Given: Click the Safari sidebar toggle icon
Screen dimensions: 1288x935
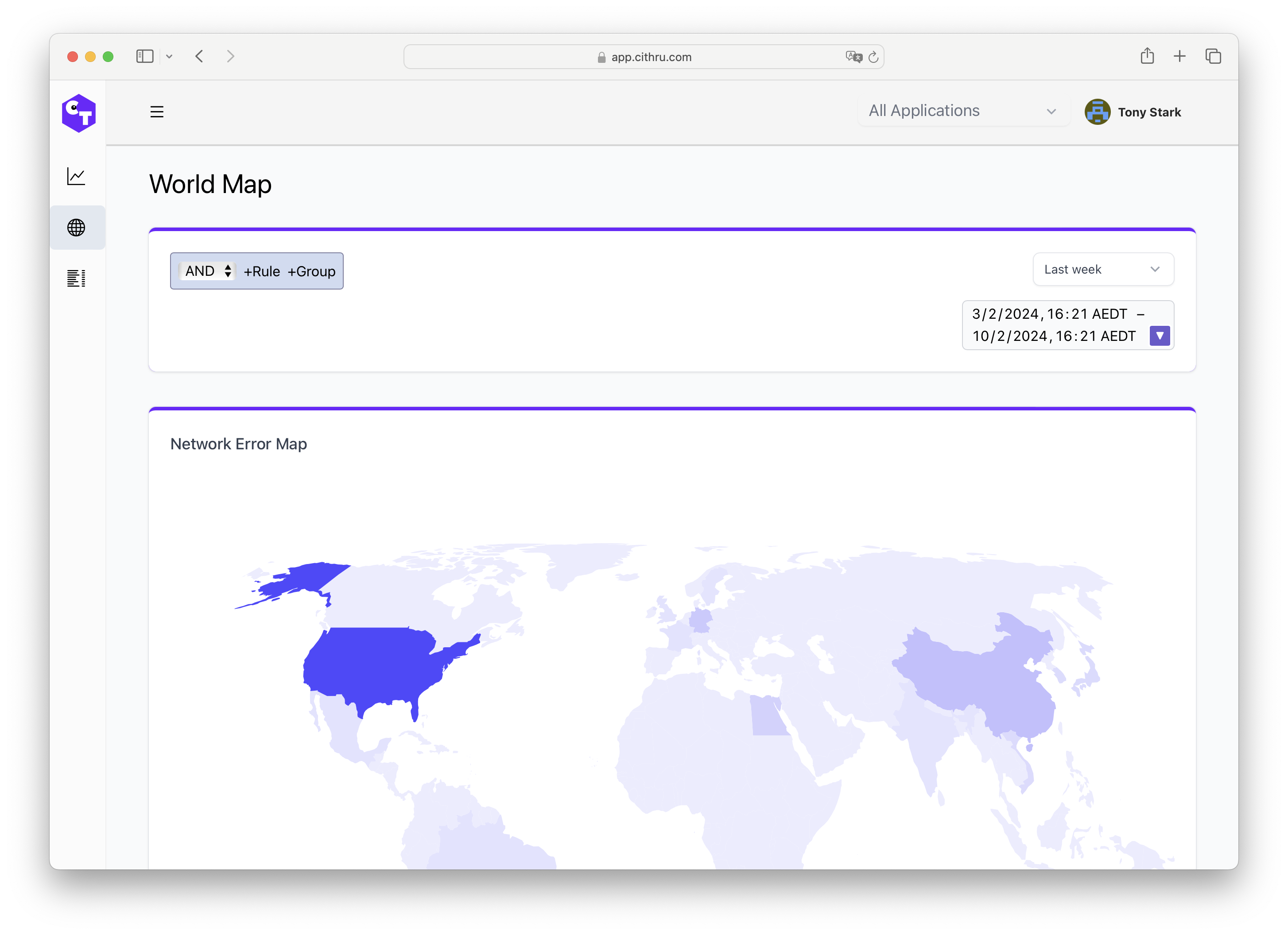Looking at the screenshot, I should point(145,56).
